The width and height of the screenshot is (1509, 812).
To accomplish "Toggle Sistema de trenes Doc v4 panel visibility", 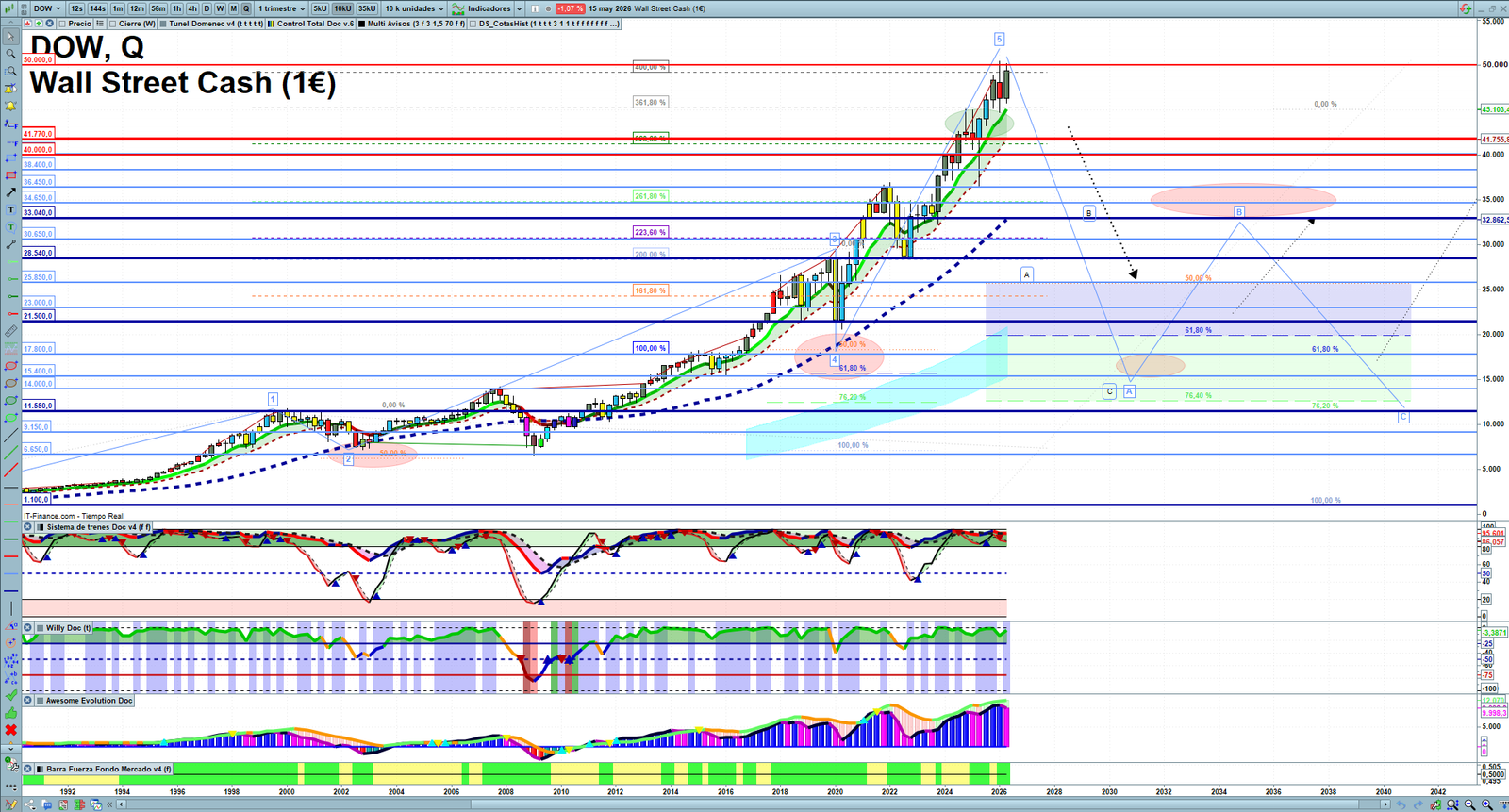I will point(27,527).
